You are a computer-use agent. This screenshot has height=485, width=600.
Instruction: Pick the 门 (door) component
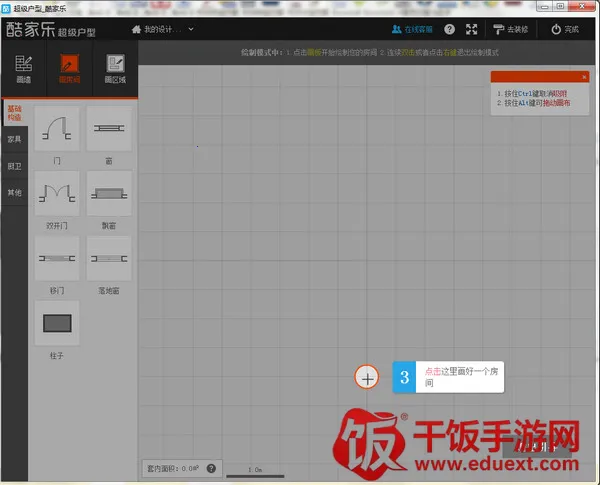pyautogui.click(x=57, y=128)
